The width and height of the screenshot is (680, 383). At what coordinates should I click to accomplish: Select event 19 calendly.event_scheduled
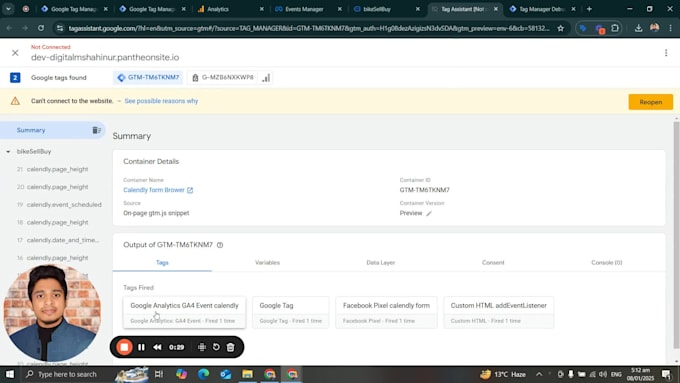pyautogui.click(x=59, y=205)
